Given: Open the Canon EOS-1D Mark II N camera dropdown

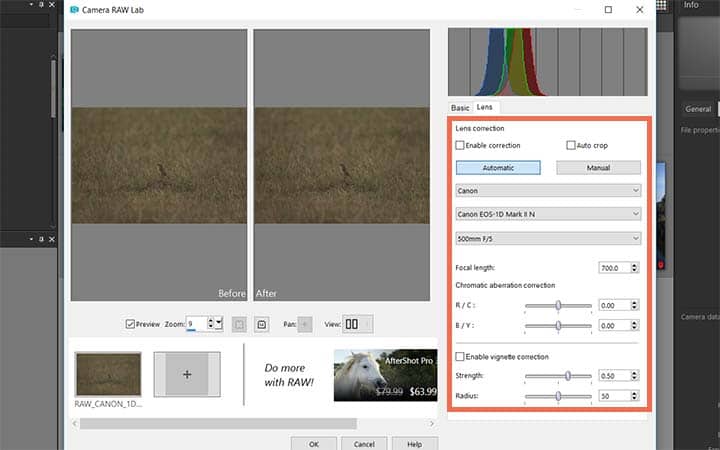Looking at the screenshot, I should pyautogui.click(x=548, y=214).
